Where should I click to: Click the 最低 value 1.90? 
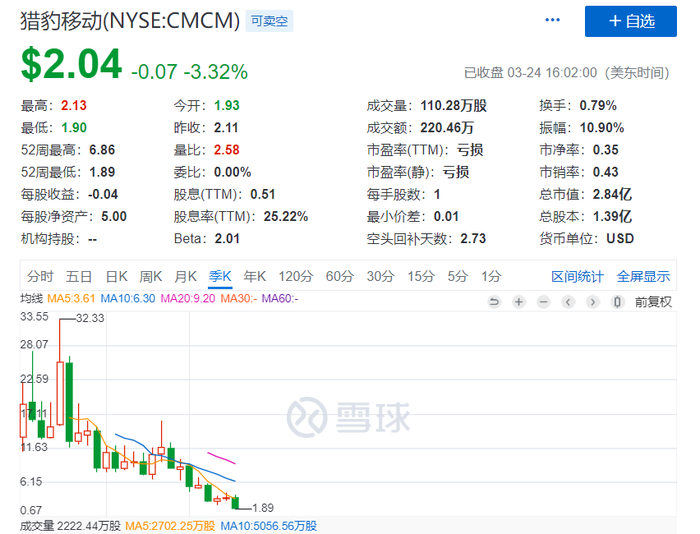click(74, 128)
